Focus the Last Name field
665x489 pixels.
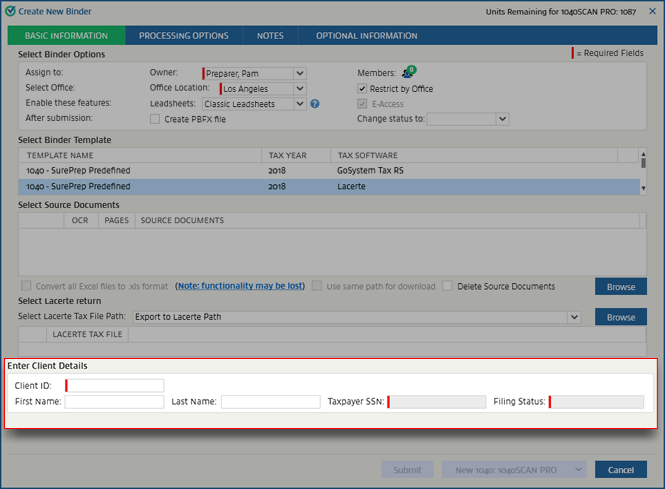(271, 402)
